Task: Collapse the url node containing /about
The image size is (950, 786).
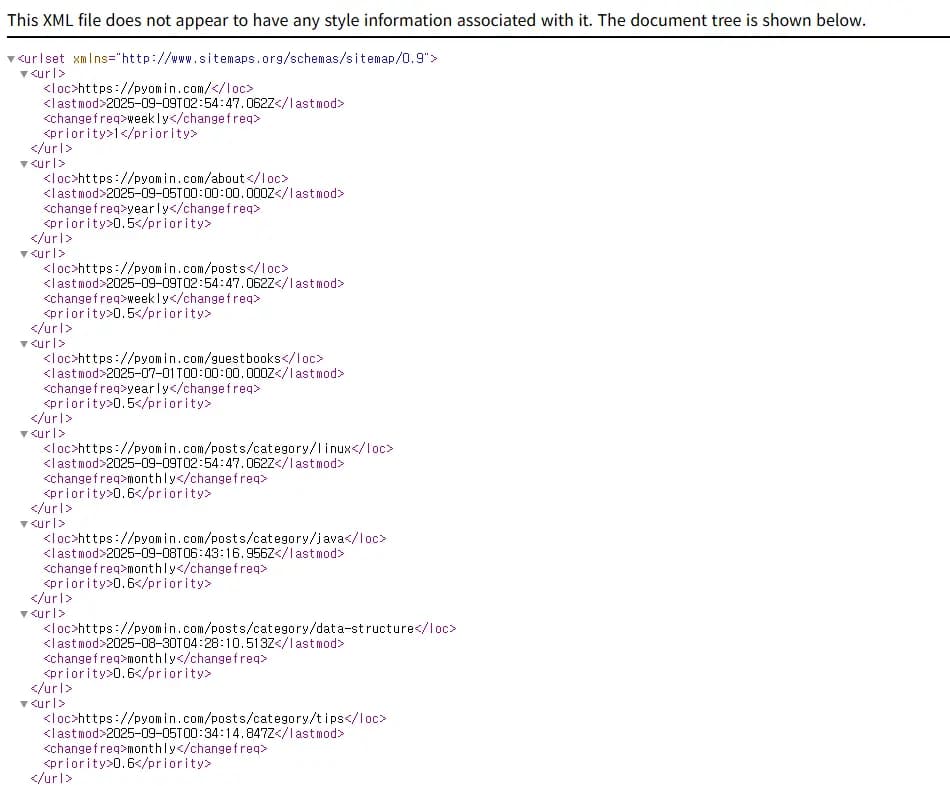Action: coord(24,164)
